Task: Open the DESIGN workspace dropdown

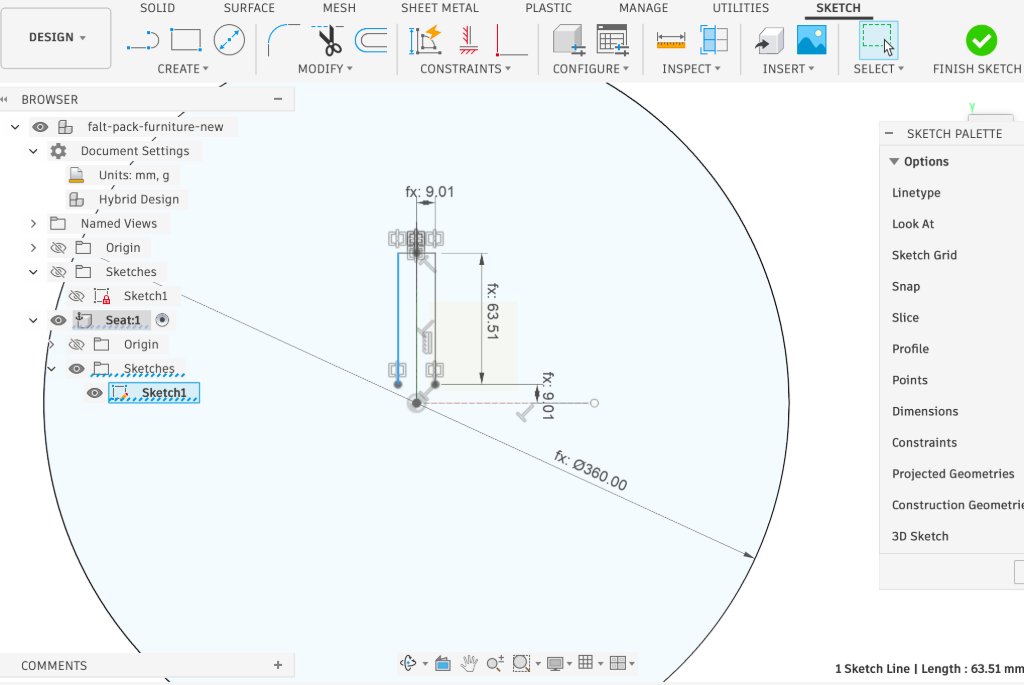Action: 56,38
